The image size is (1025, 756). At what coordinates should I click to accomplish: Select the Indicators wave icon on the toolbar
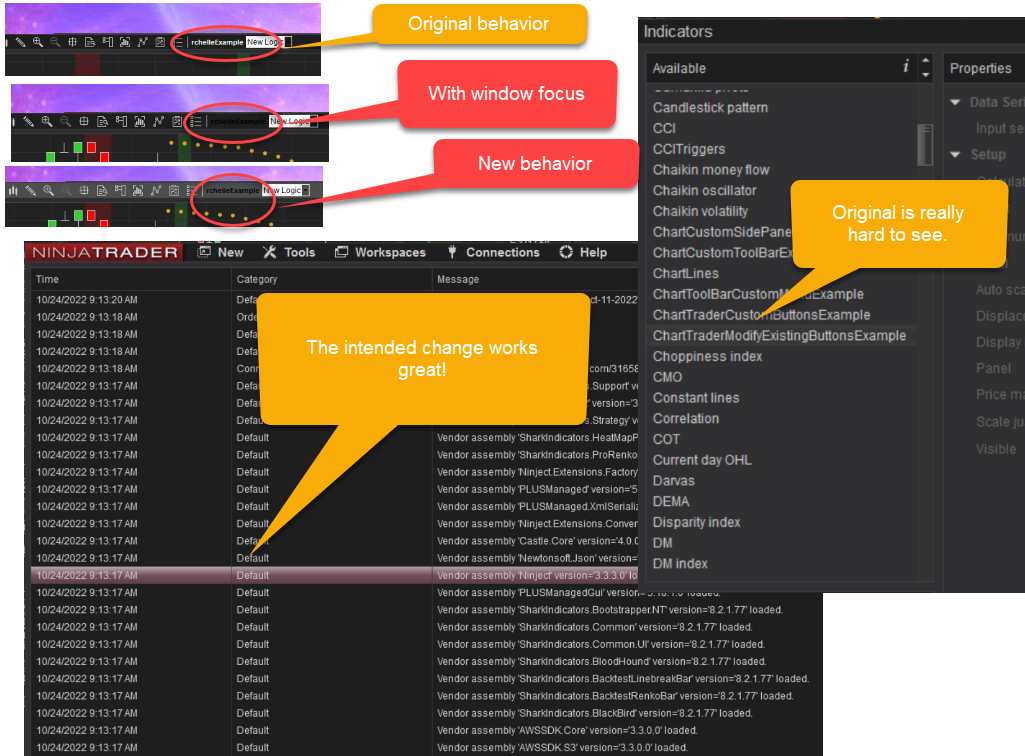[x=155, y=189]
